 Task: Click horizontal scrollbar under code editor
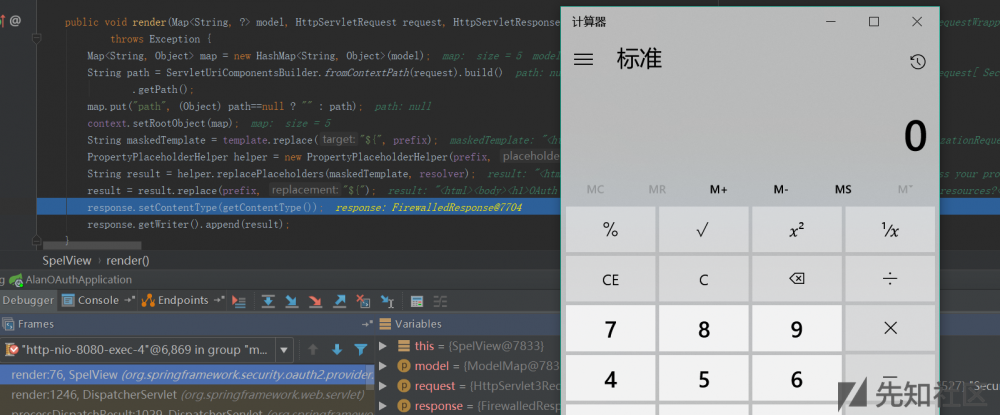point(92,245)
